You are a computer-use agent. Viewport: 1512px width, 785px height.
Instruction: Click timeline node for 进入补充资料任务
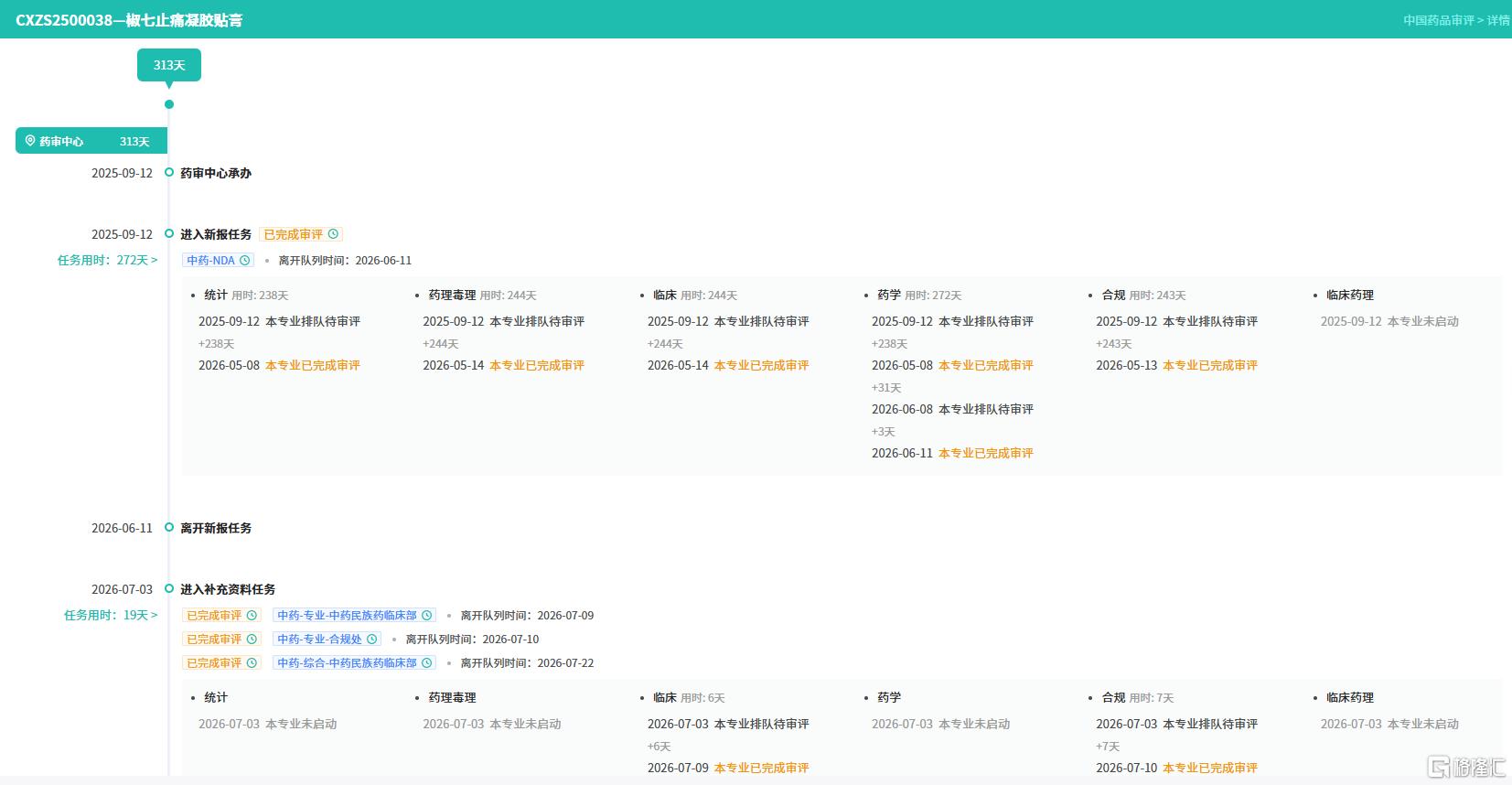pyautogui.click(x=169, y=588)
